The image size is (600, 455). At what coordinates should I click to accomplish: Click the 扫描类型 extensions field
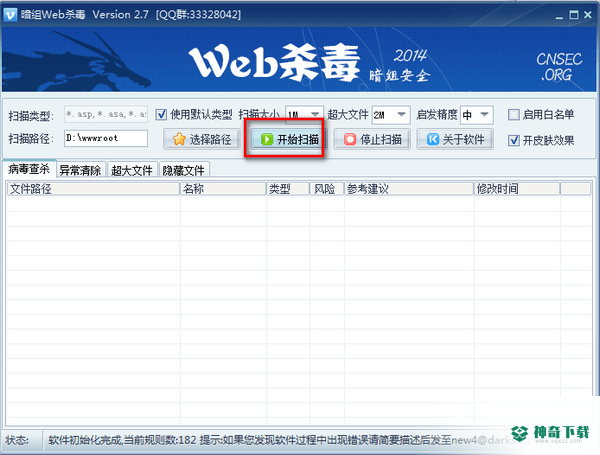click(x=106, y=114)
